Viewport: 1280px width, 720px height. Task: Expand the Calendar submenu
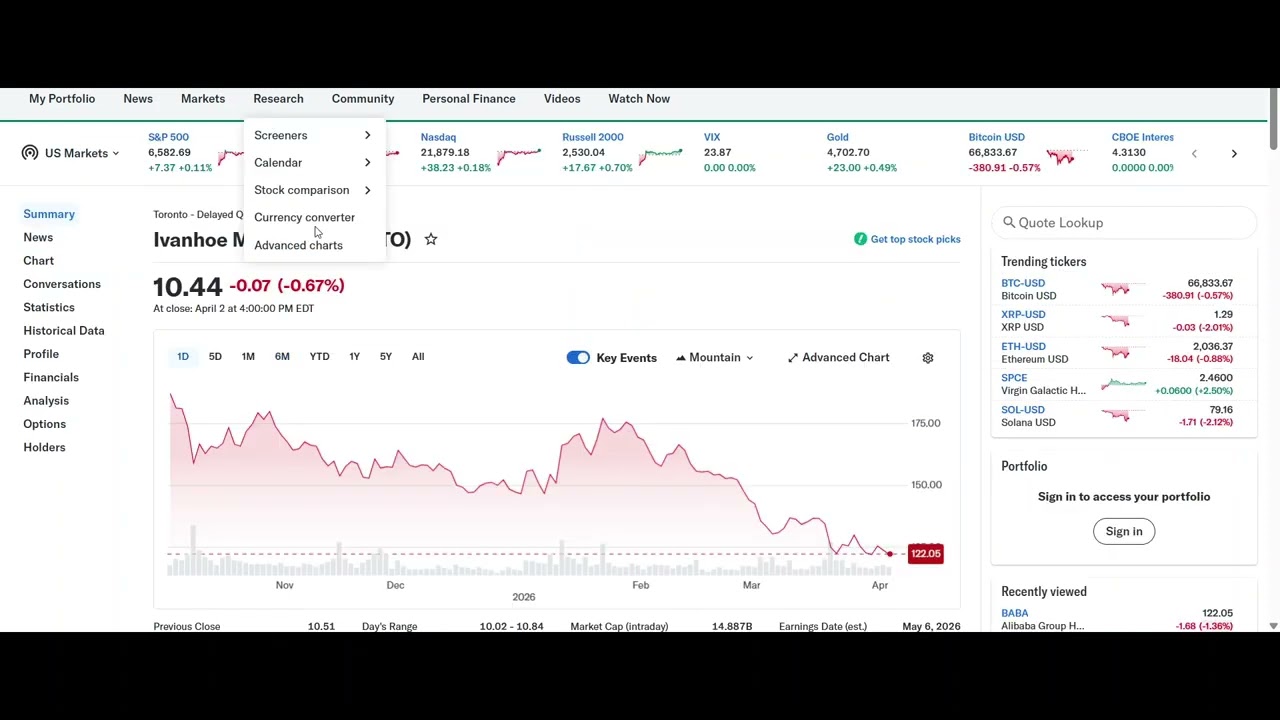(x=314, y=162)
